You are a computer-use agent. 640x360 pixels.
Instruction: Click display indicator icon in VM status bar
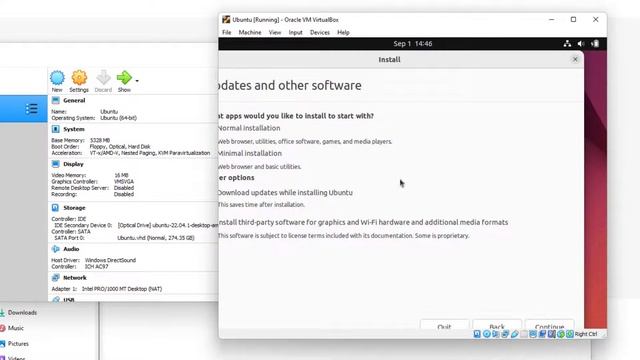(533, 334)
